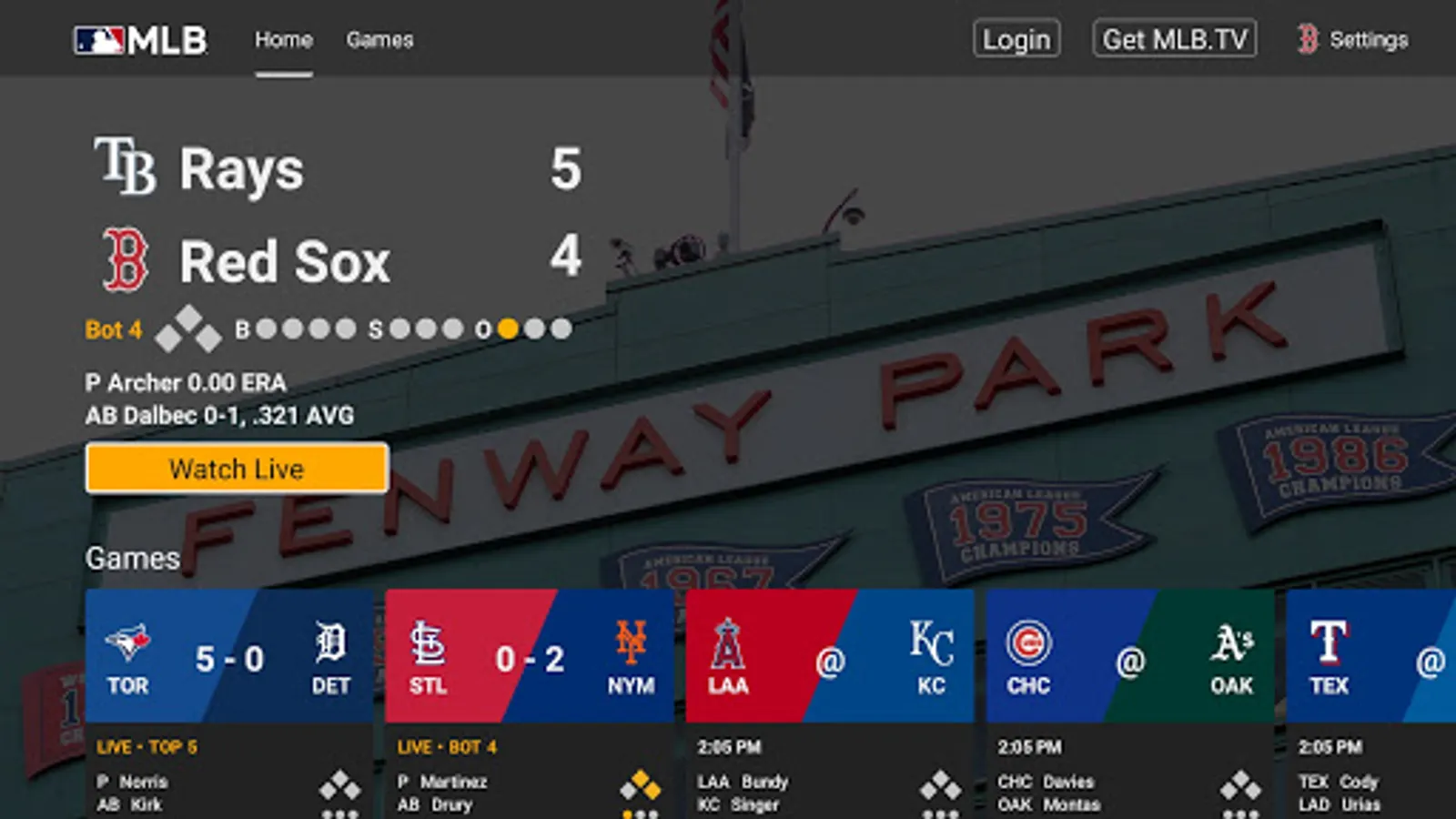
Task: Click 'CHC Davies' probable pitcher
Action: pyautogui.click(x=1046, y=782)
